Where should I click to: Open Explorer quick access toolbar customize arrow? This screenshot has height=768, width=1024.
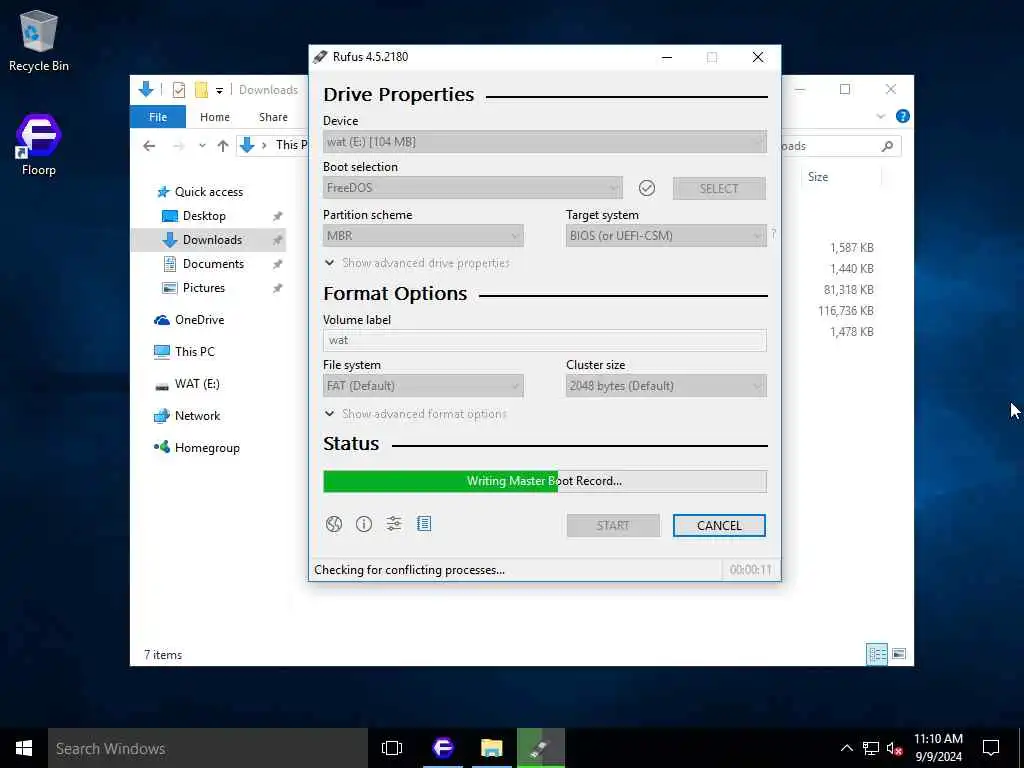pyautogui.click(x=219, y=90)
